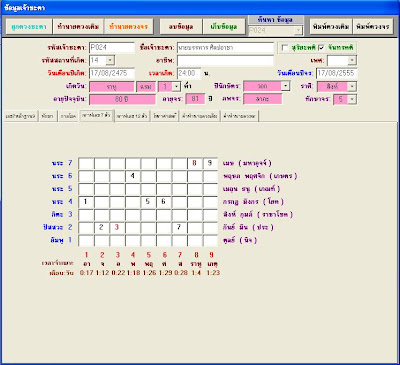Click the เกตุ column header under red 9
Viewport: 400px width, 365px height.
pos(212,264)
